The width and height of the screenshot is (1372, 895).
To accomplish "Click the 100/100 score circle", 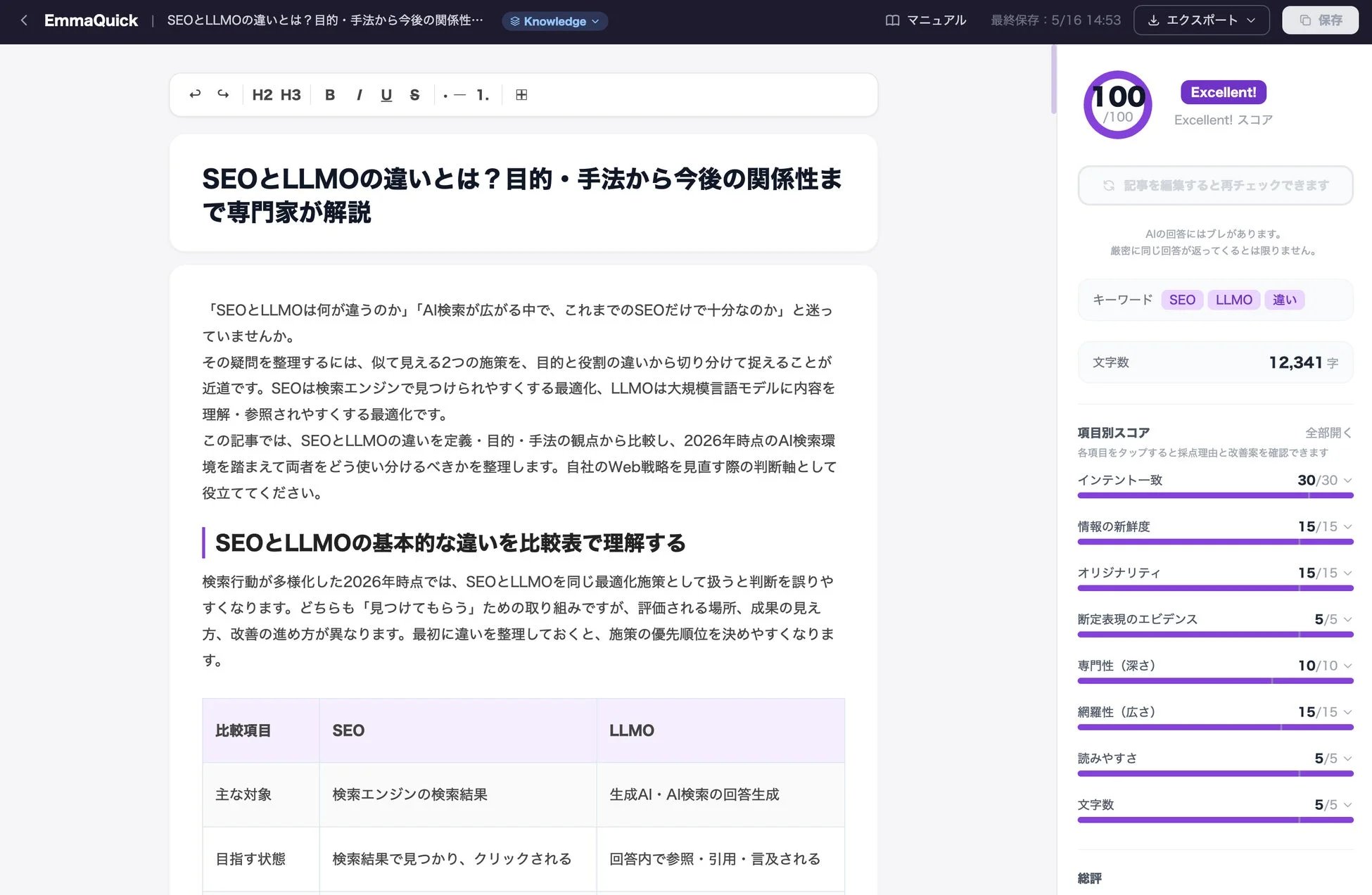I will [x=1117, y=105].
